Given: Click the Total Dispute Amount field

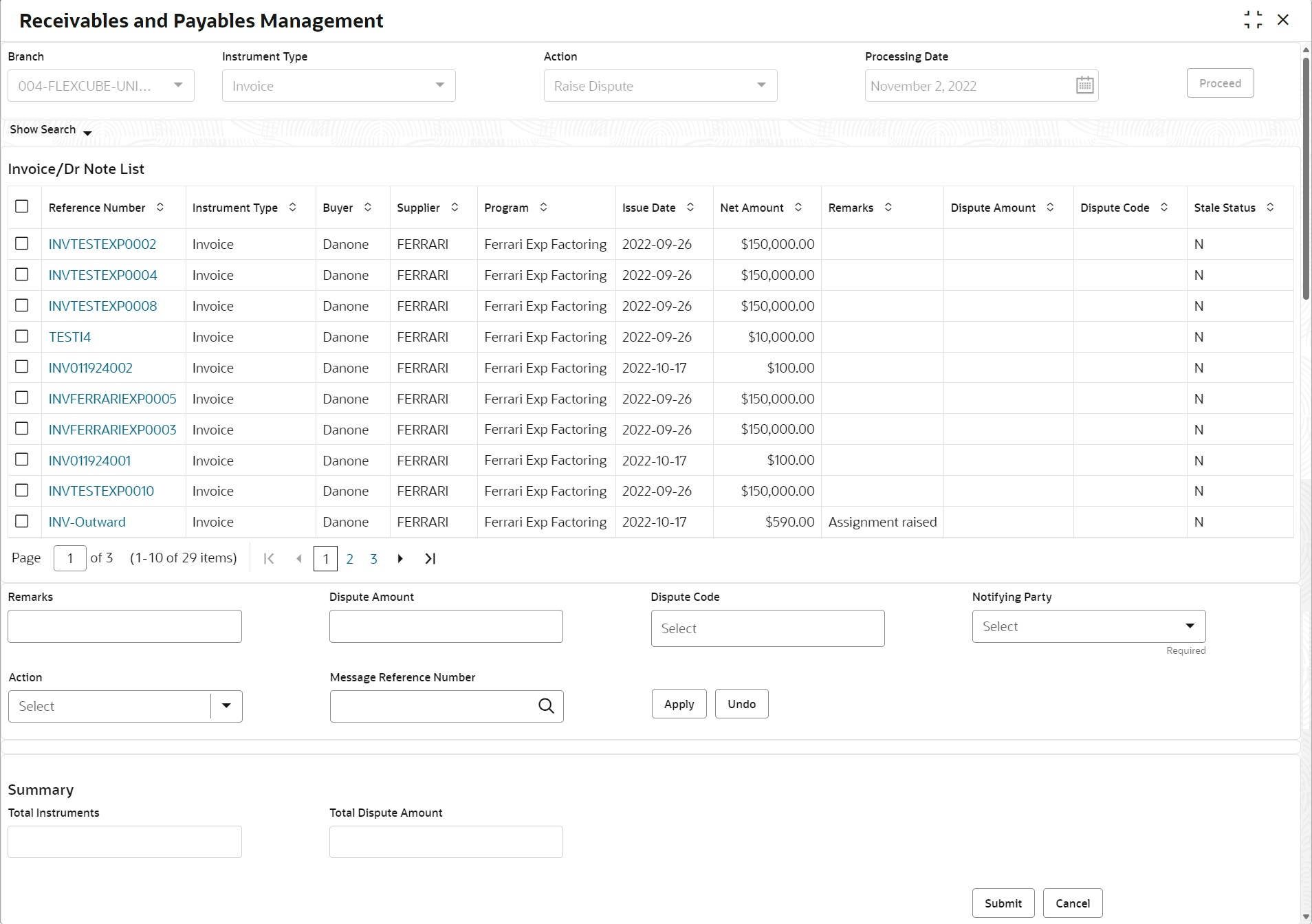Looking at the screenshot, I should [x=446, y=841].
